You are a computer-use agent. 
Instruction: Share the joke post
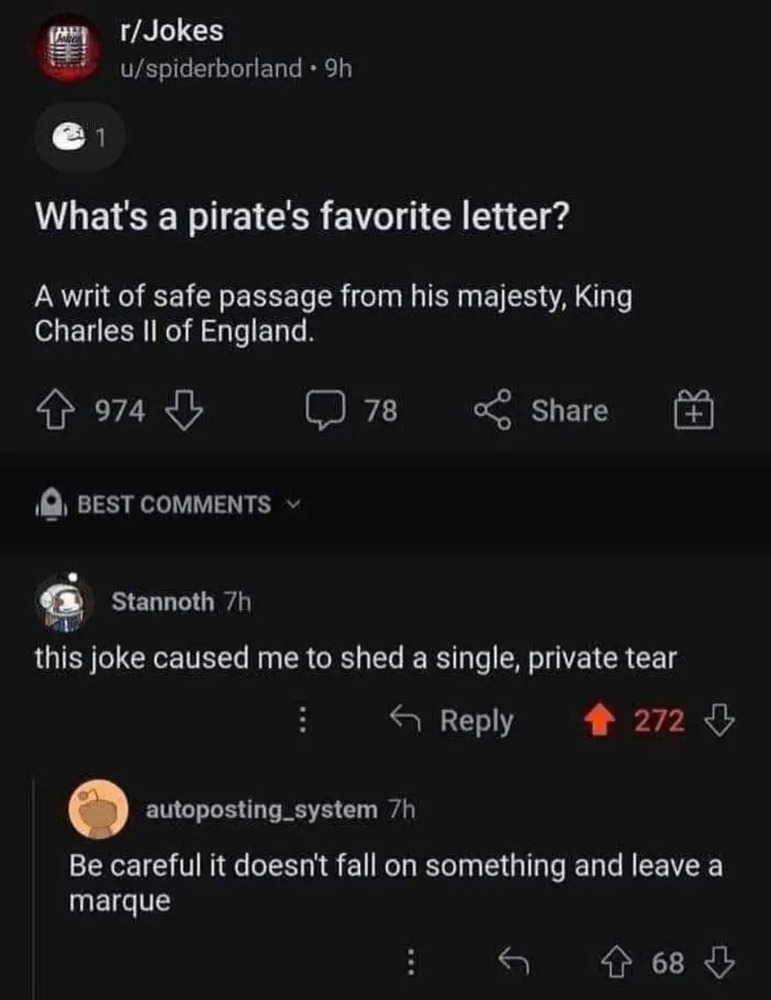click(x=543, y=411)
